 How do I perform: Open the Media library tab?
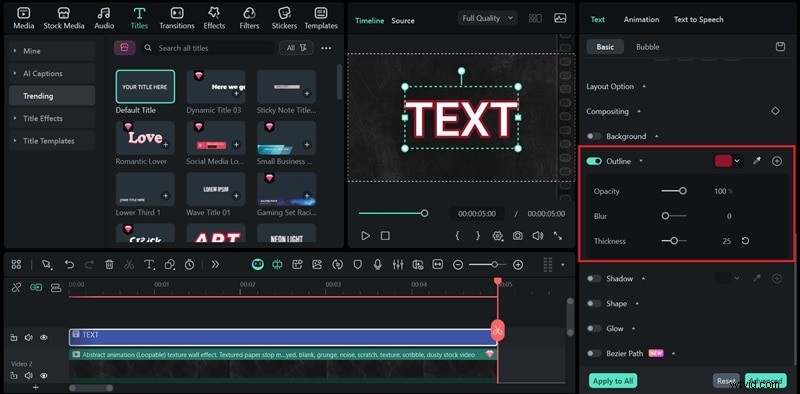(23, 18)
